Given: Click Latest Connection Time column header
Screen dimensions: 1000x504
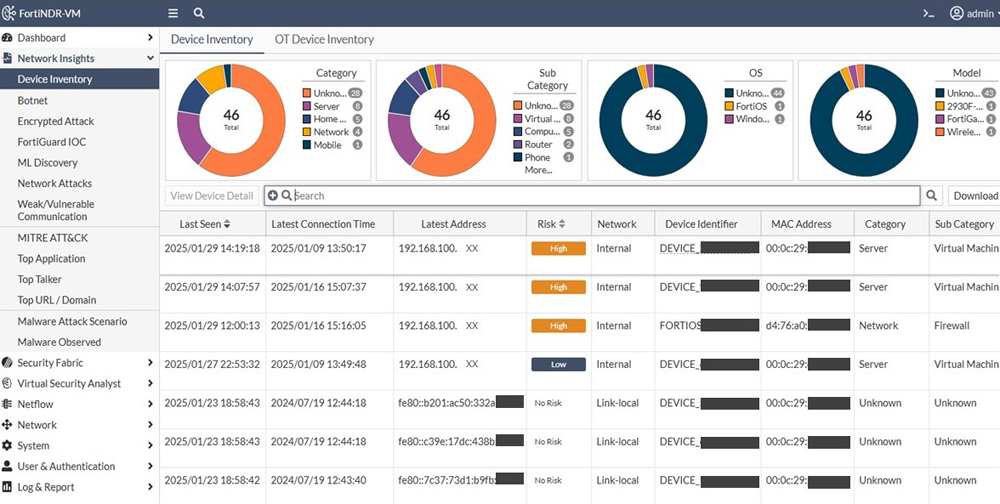Looking at the screenshot, I should pos(323,225).
